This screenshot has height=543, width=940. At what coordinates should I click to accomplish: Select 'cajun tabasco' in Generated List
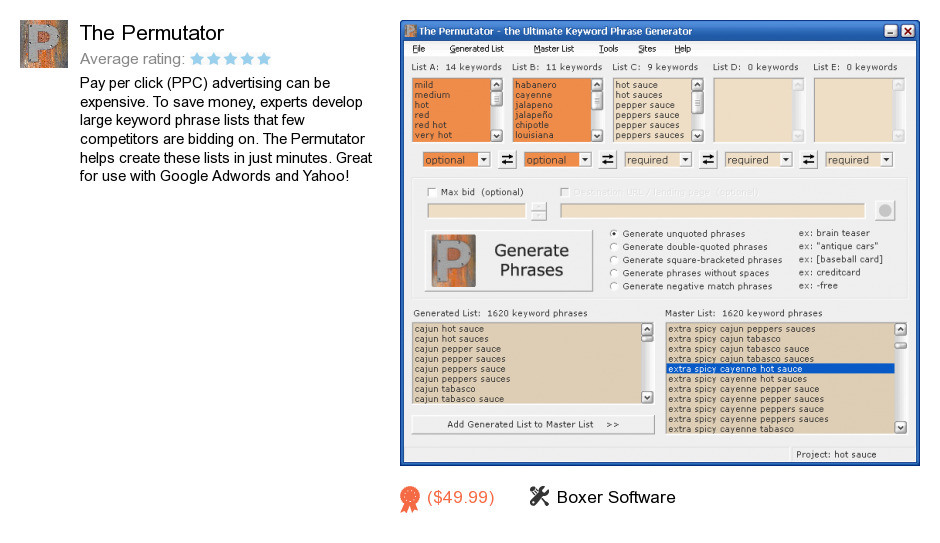pyautogui.click(x=445, y=389)
